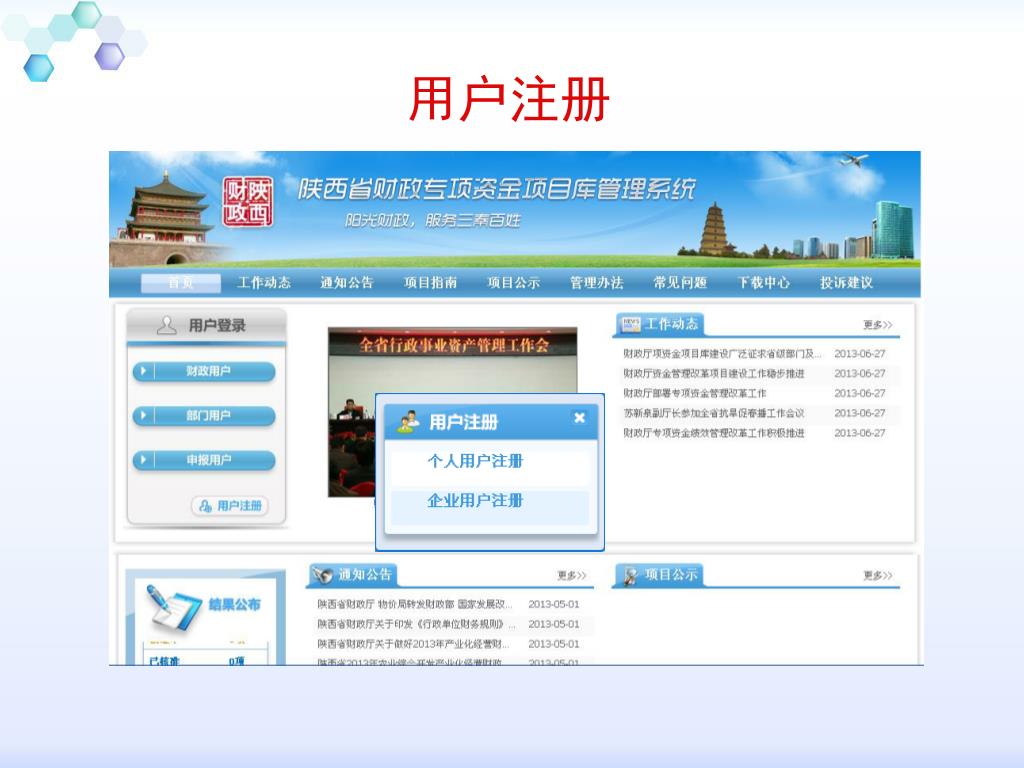Click the megaphone icon beside 通知公告 heading
This screenshot has width=1024, height=768.
tap(322, 575)
